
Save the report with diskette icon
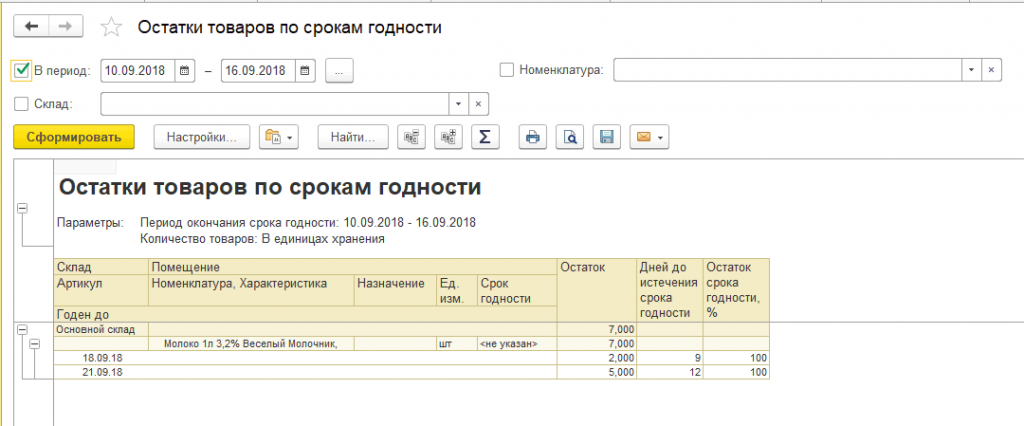tap(607, 137)
